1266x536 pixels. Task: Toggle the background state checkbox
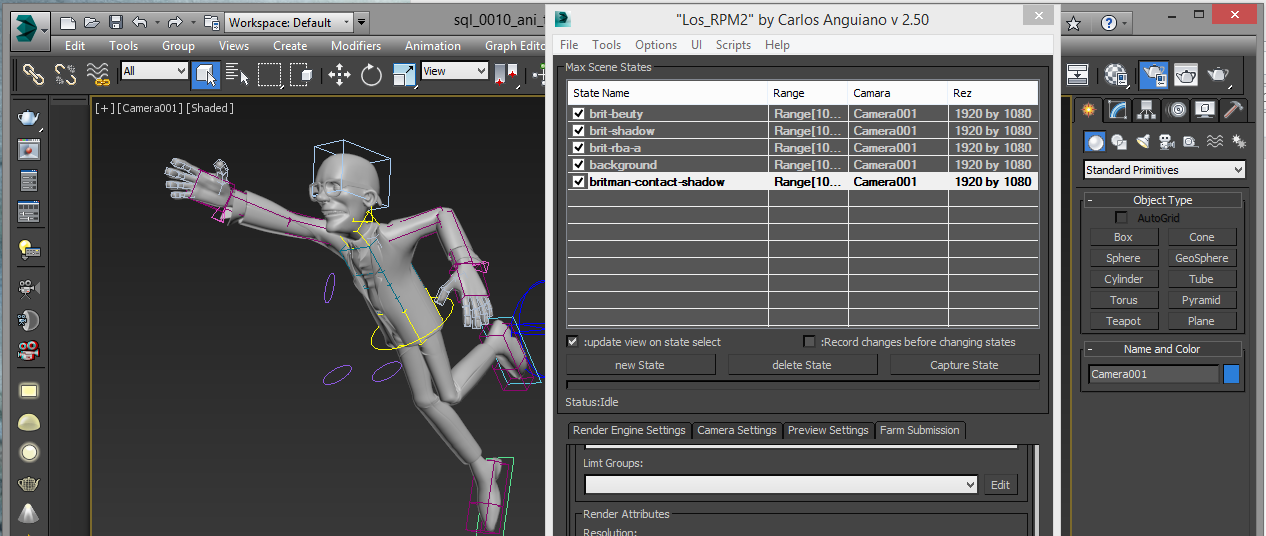click(578, 164)
